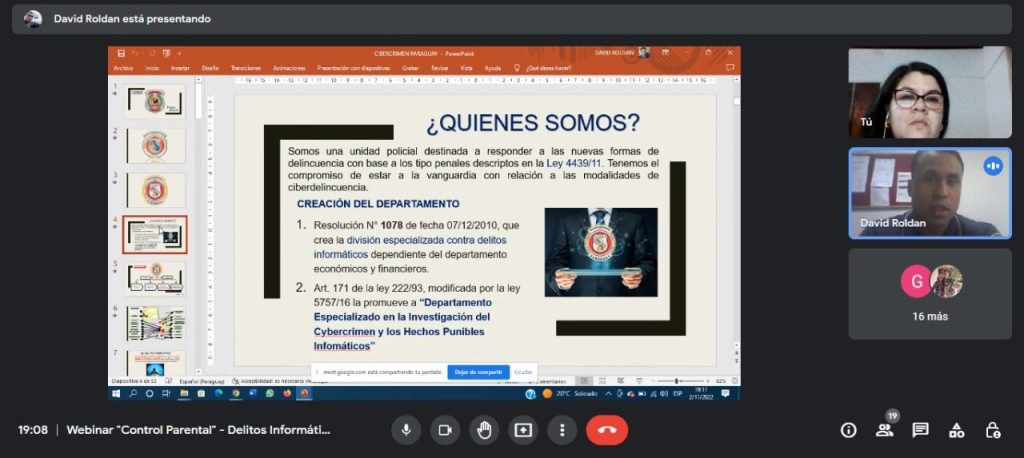Open the chat panel icon
Screen dimensions: 1024x458
[920, 430]
